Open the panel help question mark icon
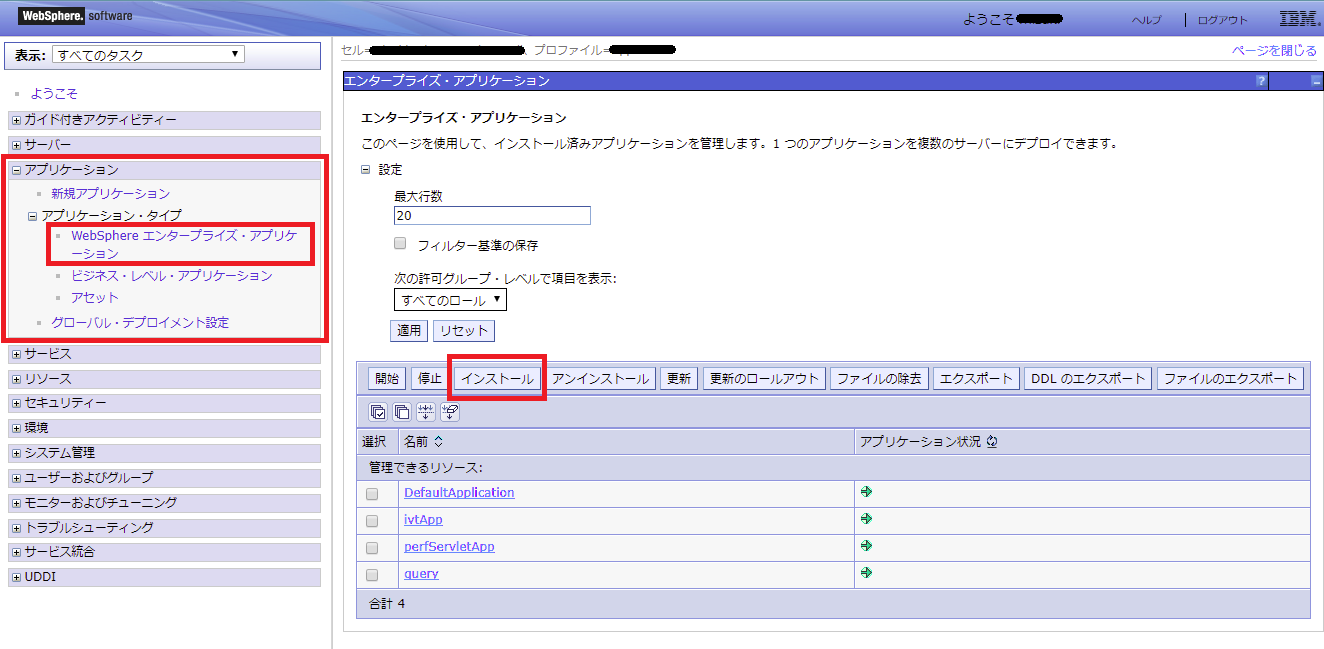The width and height of the screenshot is (1324, 649). click(1261, 81)
